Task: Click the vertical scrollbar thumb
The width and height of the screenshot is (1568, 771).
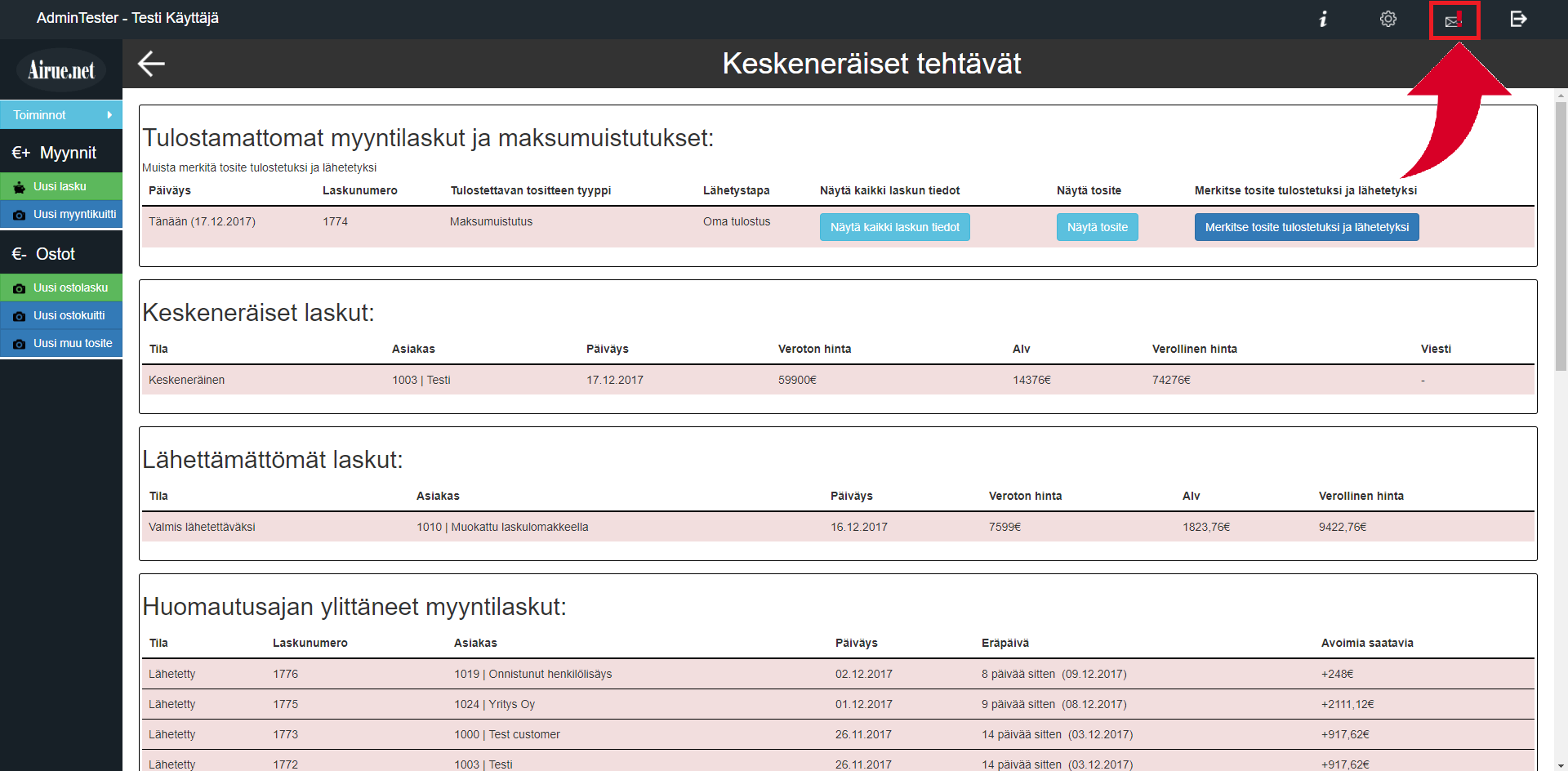Action: click(x=1561, y=237)
